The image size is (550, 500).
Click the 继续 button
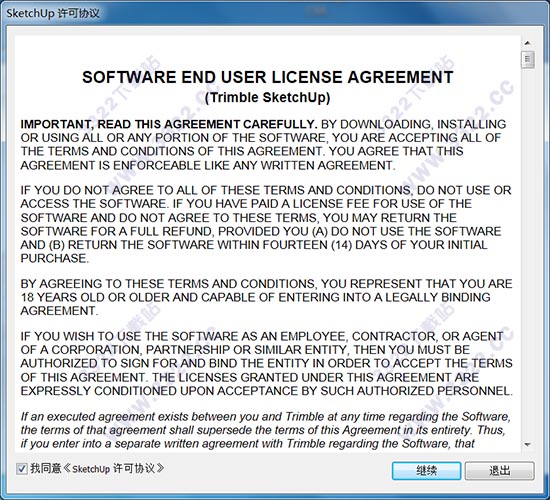[x=426, y=471]
